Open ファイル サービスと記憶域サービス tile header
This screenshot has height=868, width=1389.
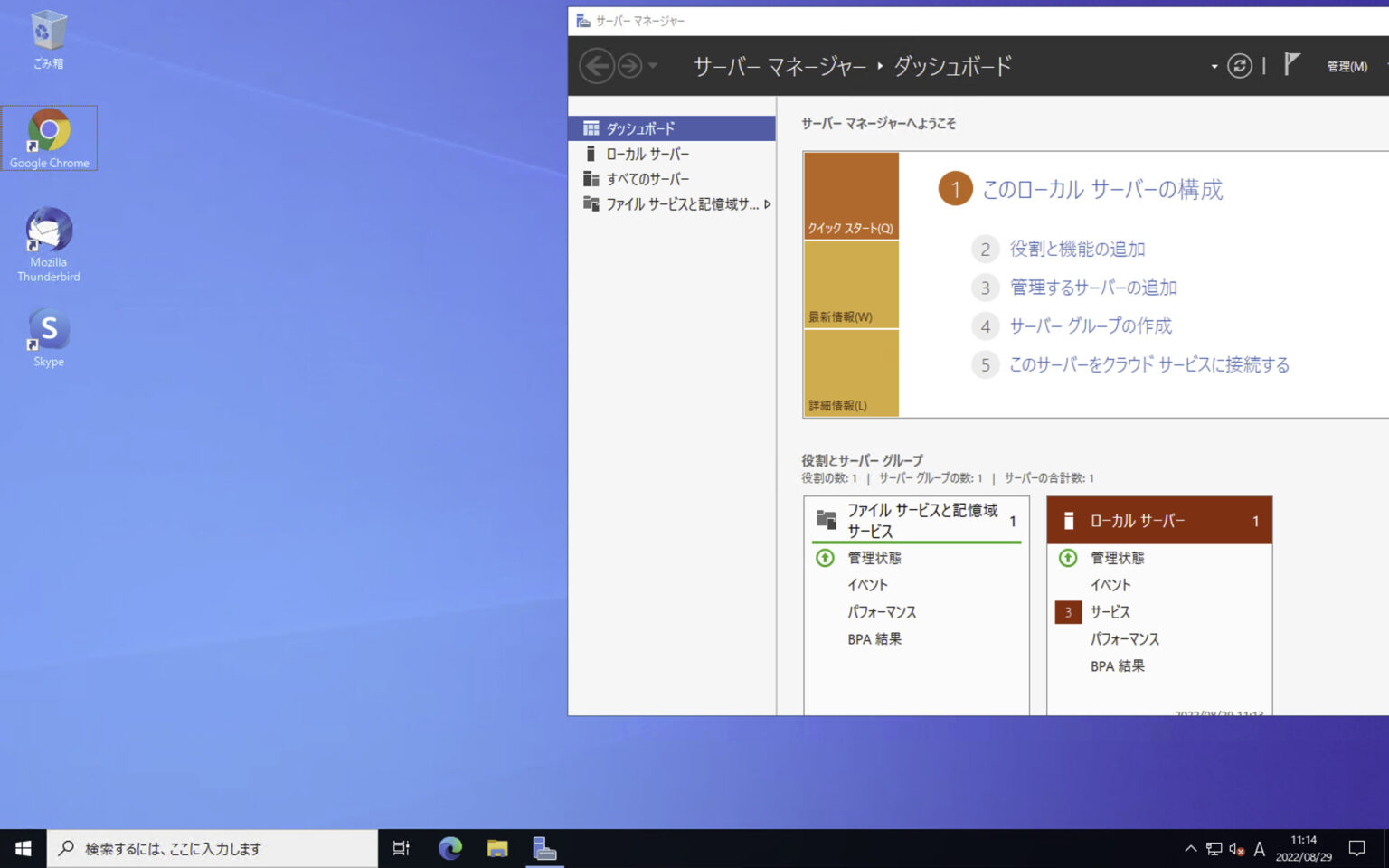(916, 521)
